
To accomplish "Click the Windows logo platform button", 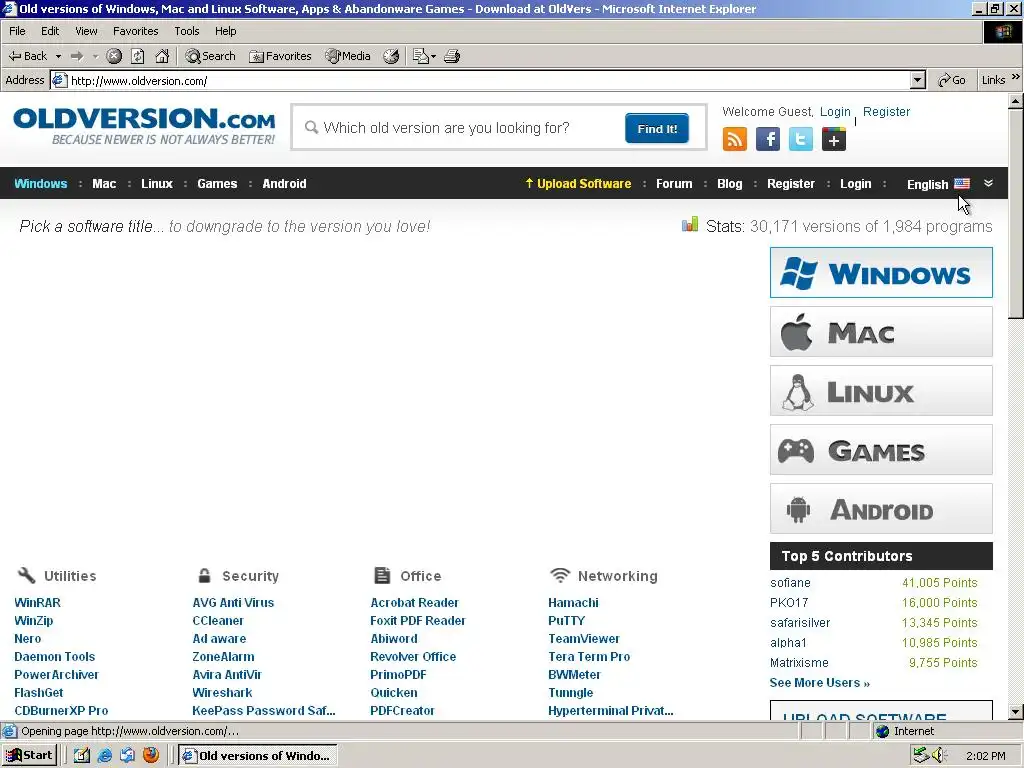I will tap(881, 272).
